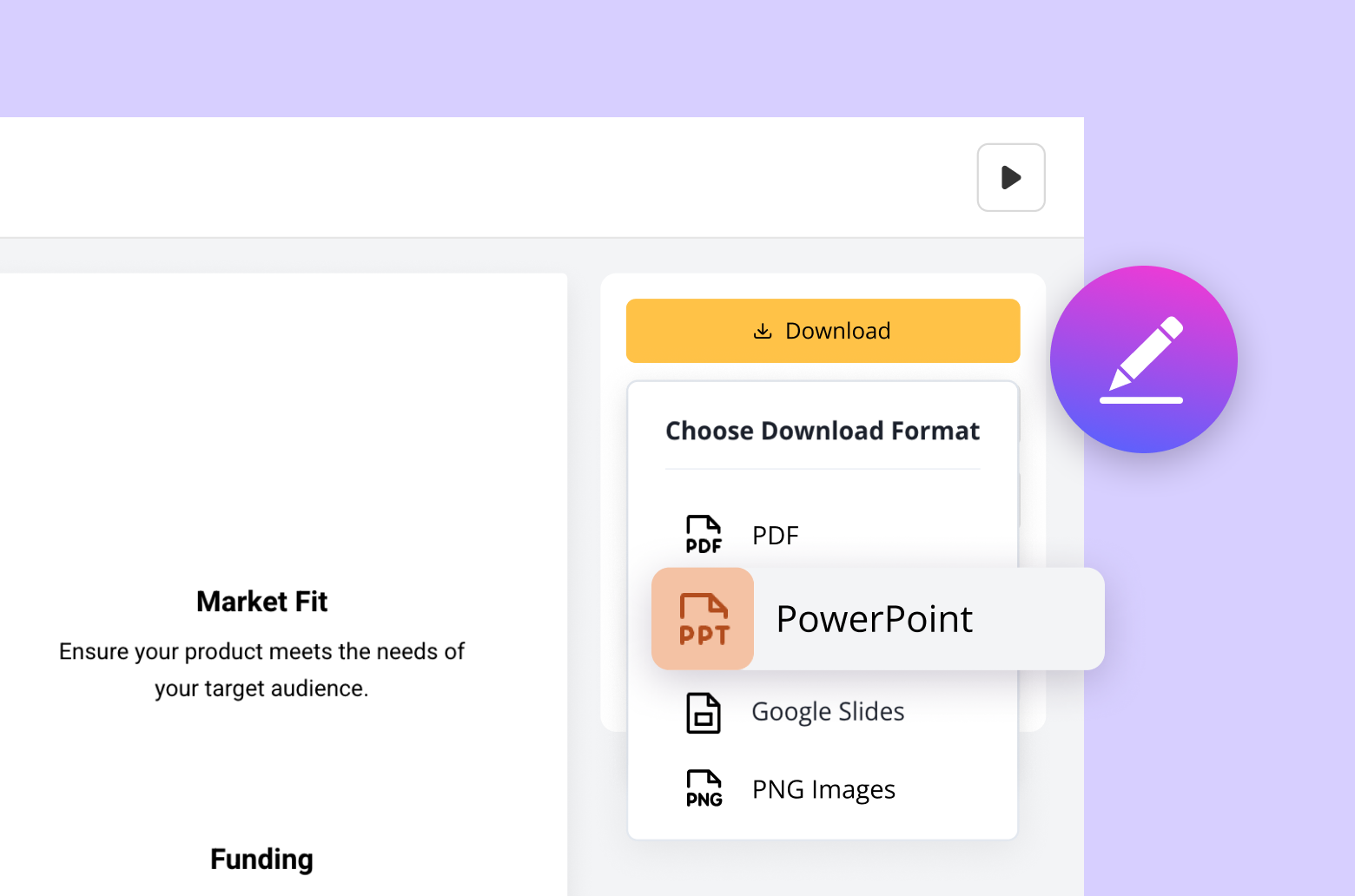The height and width of the screenshot is (896, 1355).
Task: Choose PowerPoint from the format menu
Action: [x=874, y=618]
